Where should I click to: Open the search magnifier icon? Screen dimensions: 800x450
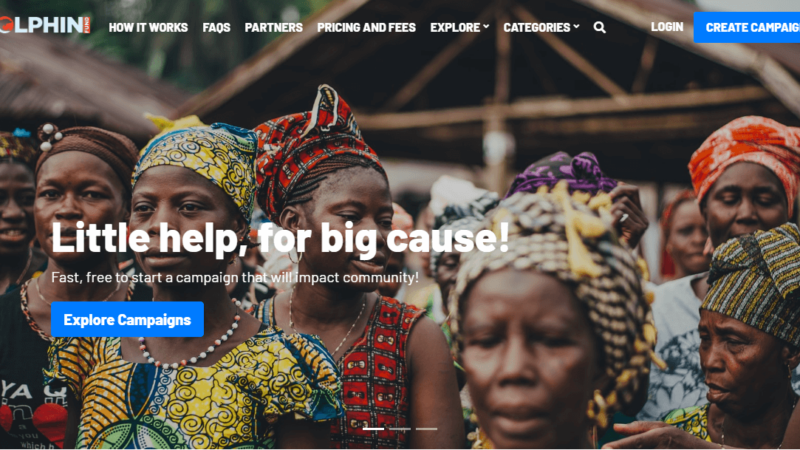(x=599, y=28)
